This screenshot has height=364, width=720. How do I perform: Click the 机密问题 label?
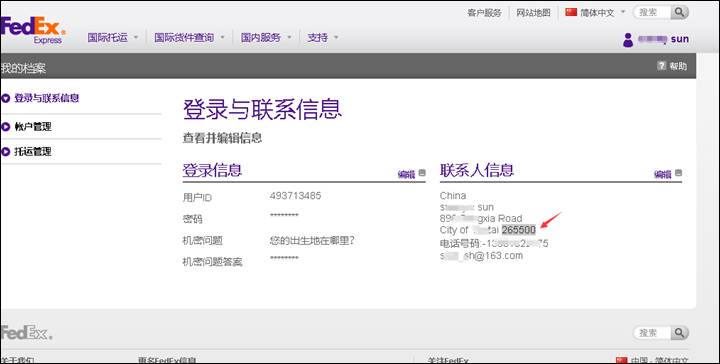202,241
